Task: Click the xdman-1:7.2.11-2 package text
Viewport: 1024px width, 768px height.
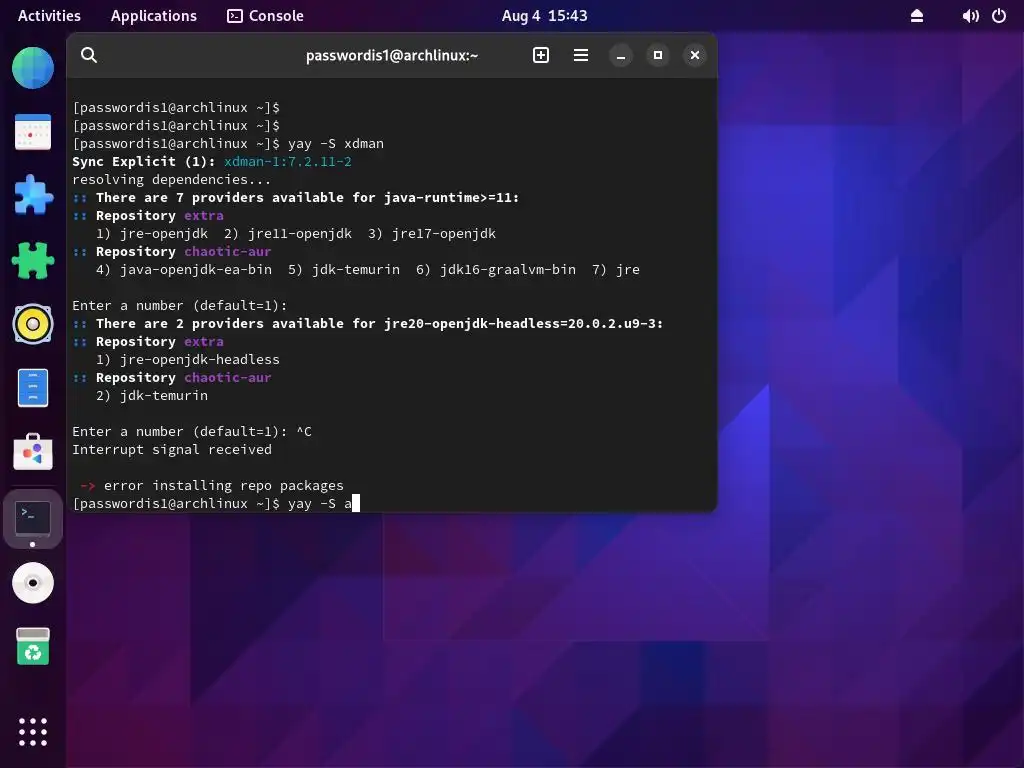Action: [x=287, y=161]
